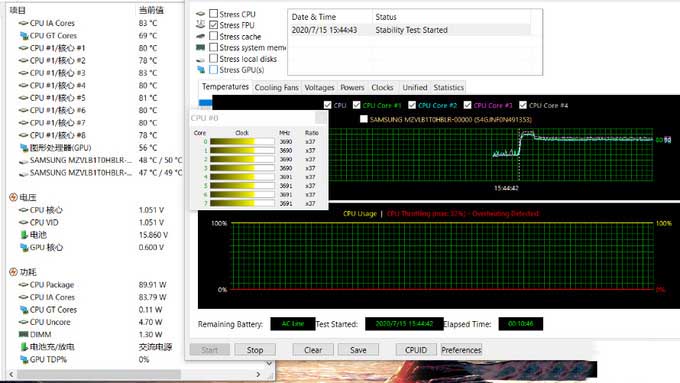Viewport: 680px width, 383px height.
Task: Click the 电压 voltage section icon
Action: point(13,197)
